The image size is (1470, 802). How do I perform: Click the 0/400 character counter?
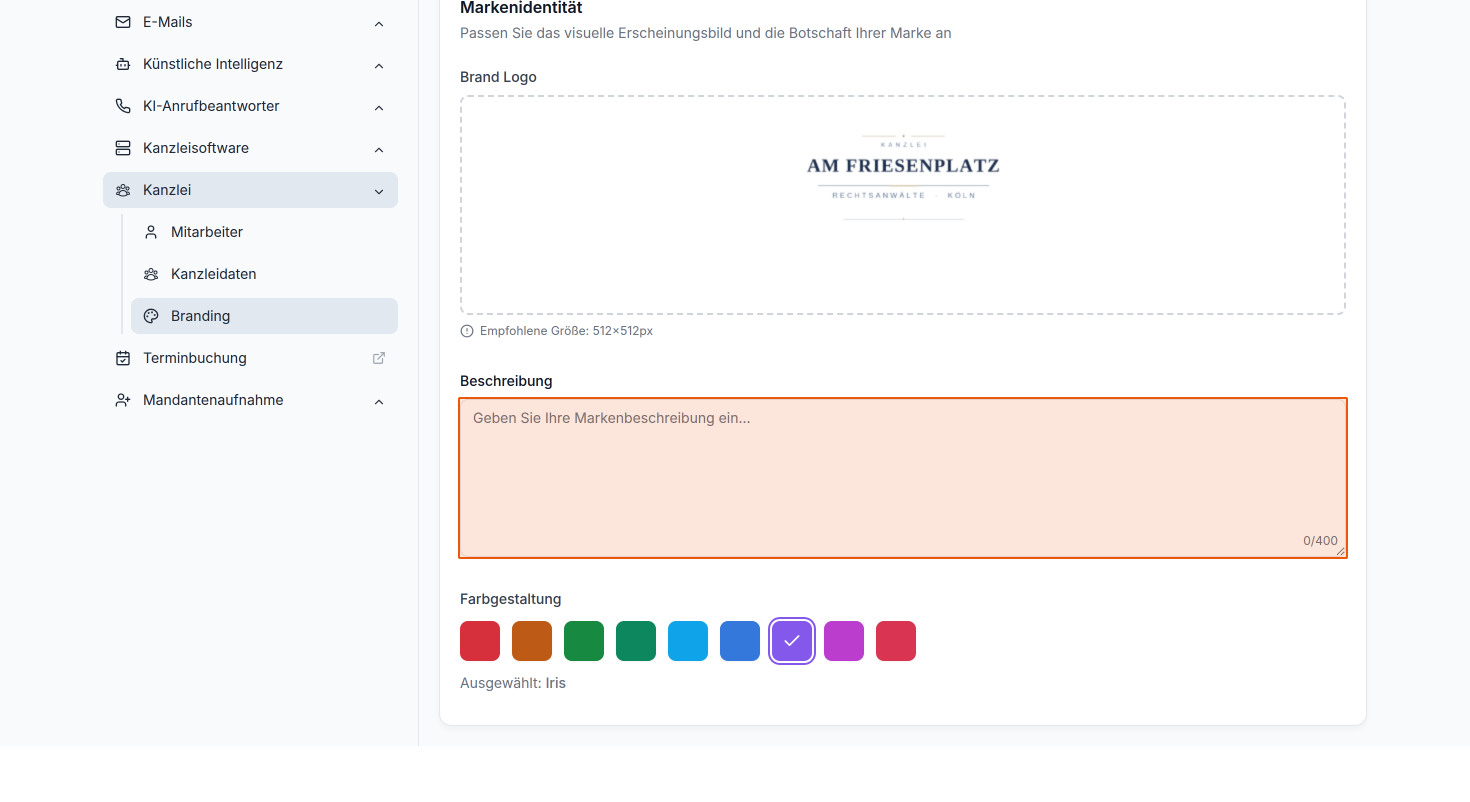[x=1320, y=541]
